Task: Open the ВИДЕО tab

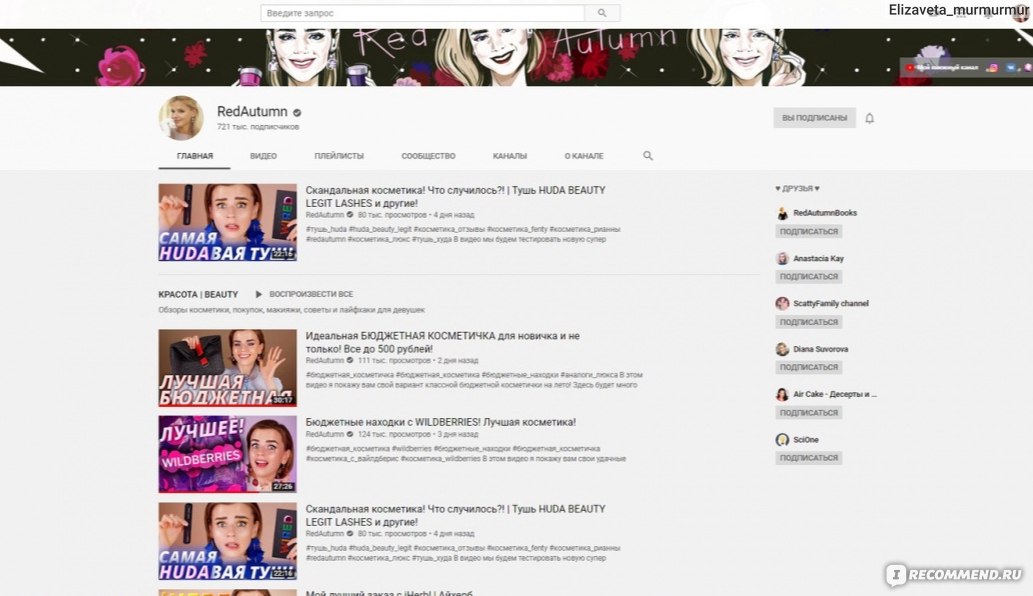Action: (x=264, y=156)
